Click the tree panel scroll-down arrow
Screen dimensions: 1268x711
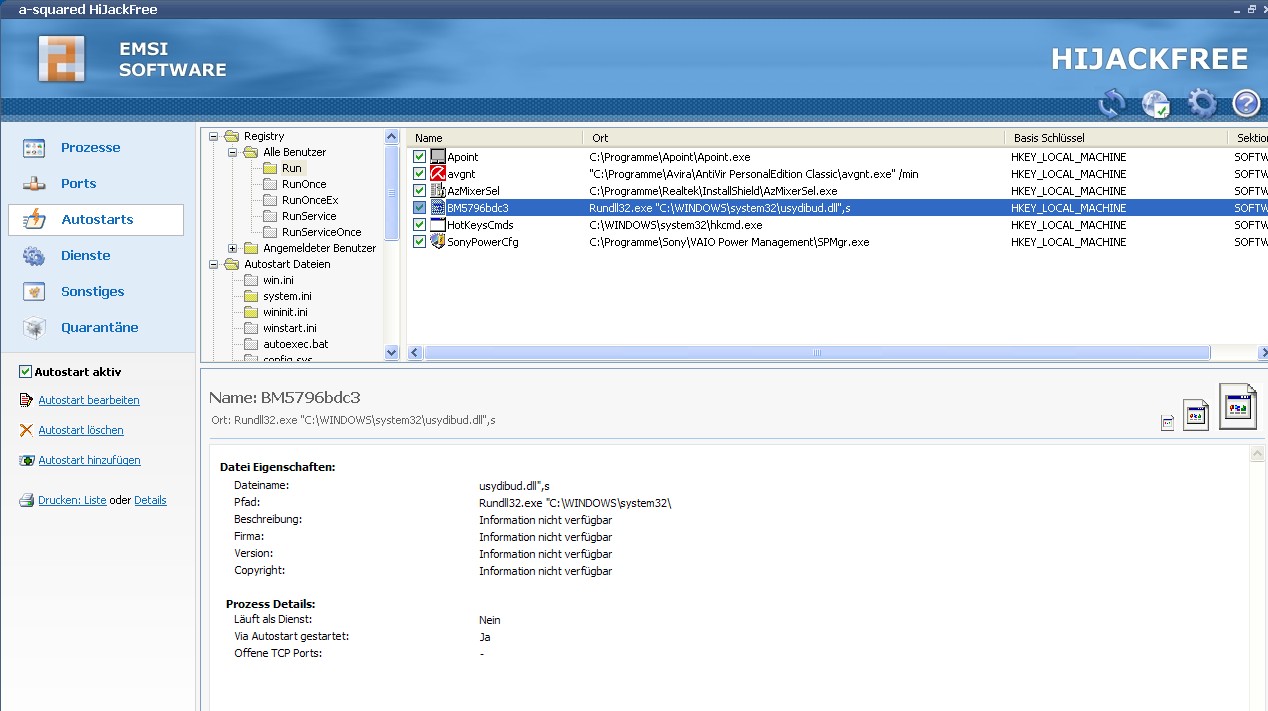coord(392,352)
